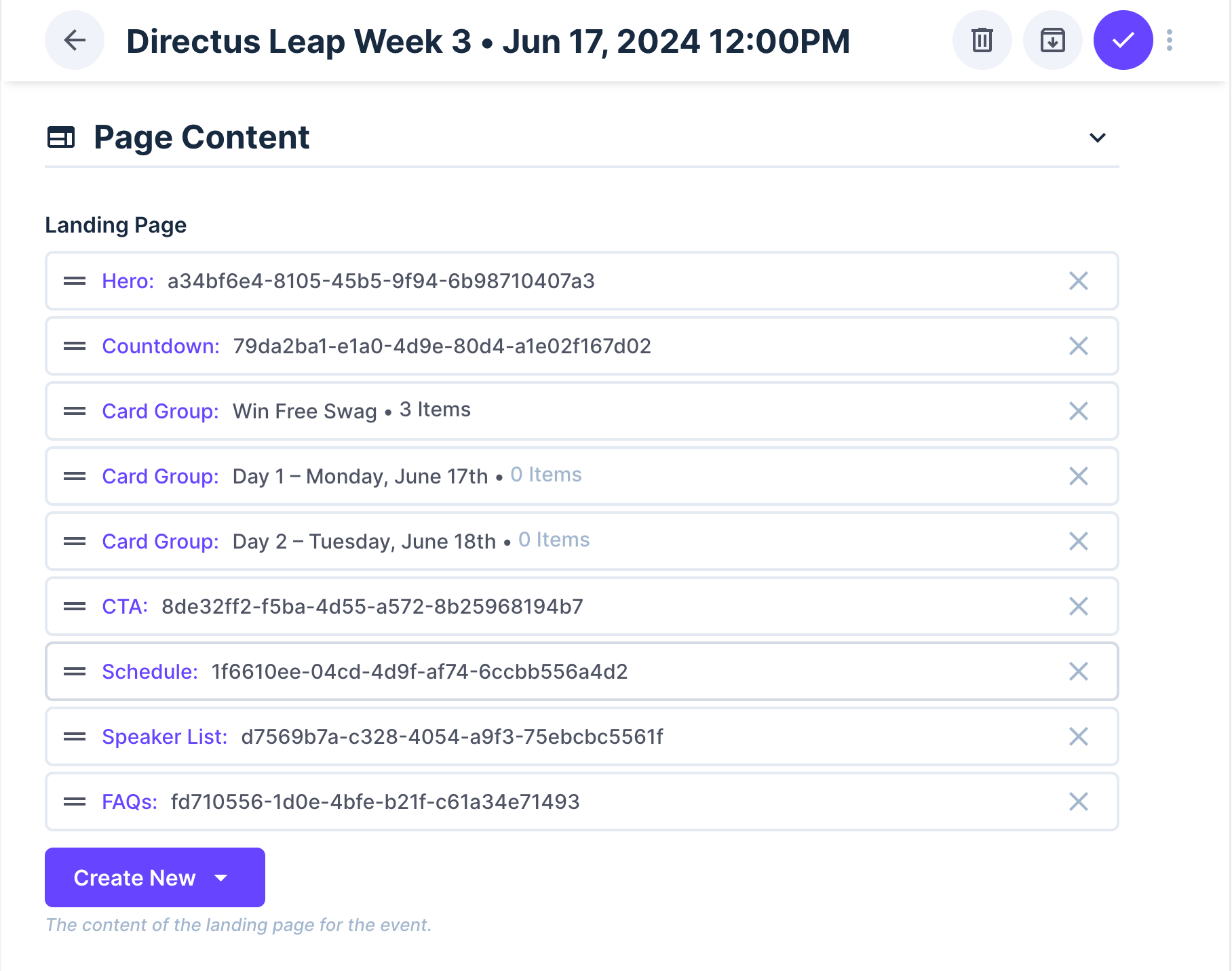Remove the Speaker List block
The width and height of the screenshot is (1232, 971).
coord(1078,736)
